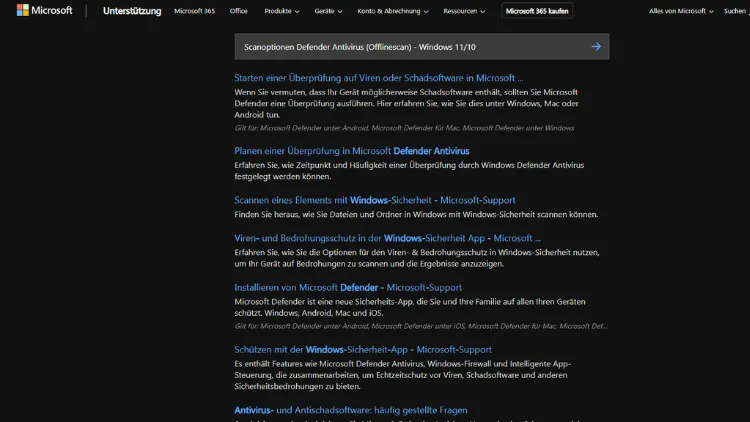
Task: Open result Planen einer Überprüfung in Microsoft Defender
Action: tap(352, 151)
